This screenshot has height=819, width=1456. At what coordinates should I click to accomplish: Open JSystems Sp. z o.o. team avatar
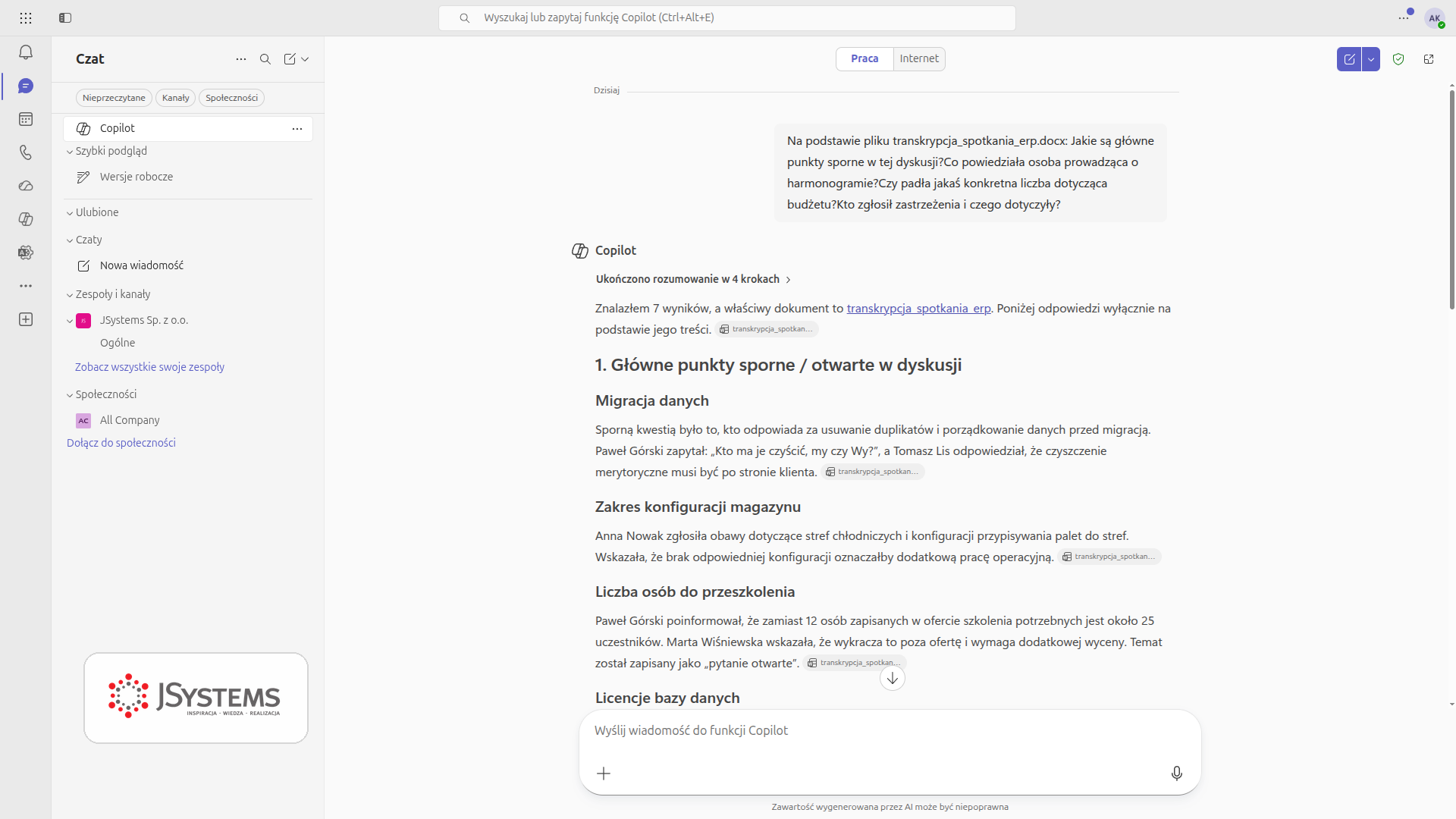(x=83, y=321)
